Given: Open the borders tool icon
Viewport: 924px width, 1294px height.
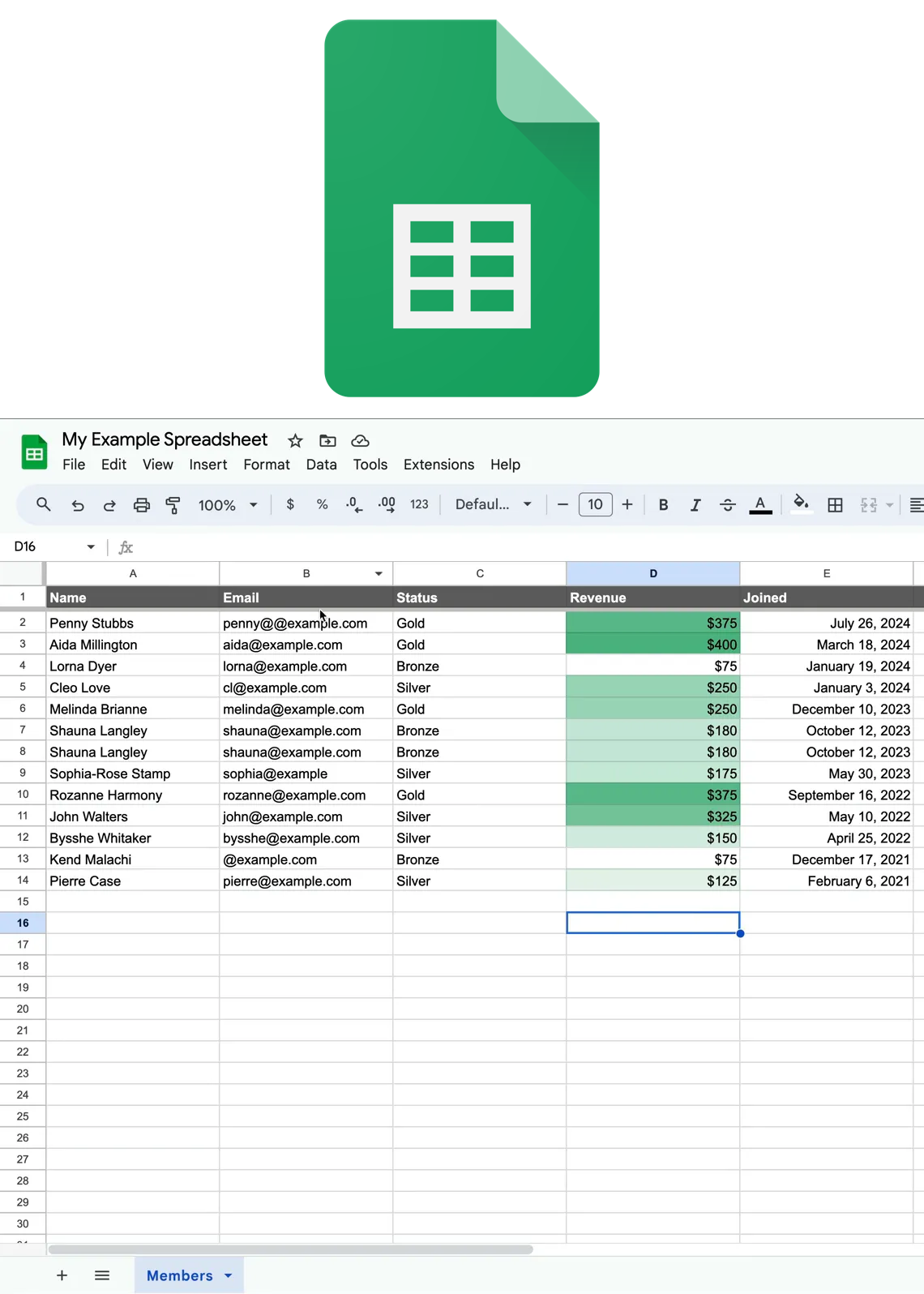Looking at the screenshot, I should click(835, 505).
